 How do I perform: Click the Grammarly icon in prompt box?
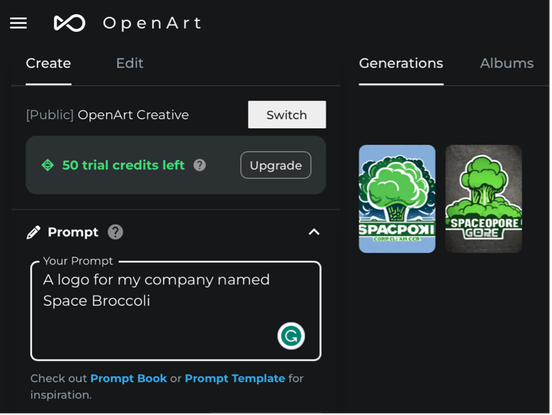pos(291,336)
